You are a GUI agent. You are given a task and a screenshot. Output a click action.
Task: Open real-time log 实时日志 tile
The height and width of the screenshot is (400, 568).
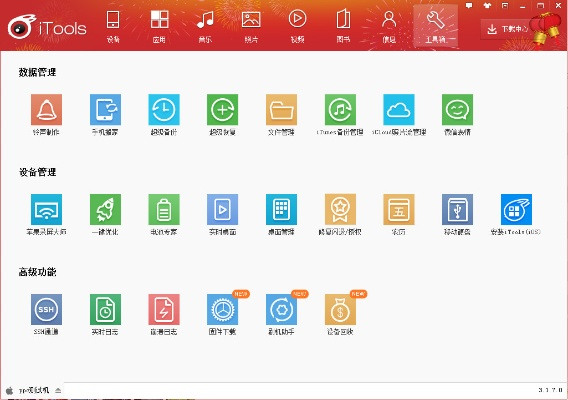click(105, 309)
